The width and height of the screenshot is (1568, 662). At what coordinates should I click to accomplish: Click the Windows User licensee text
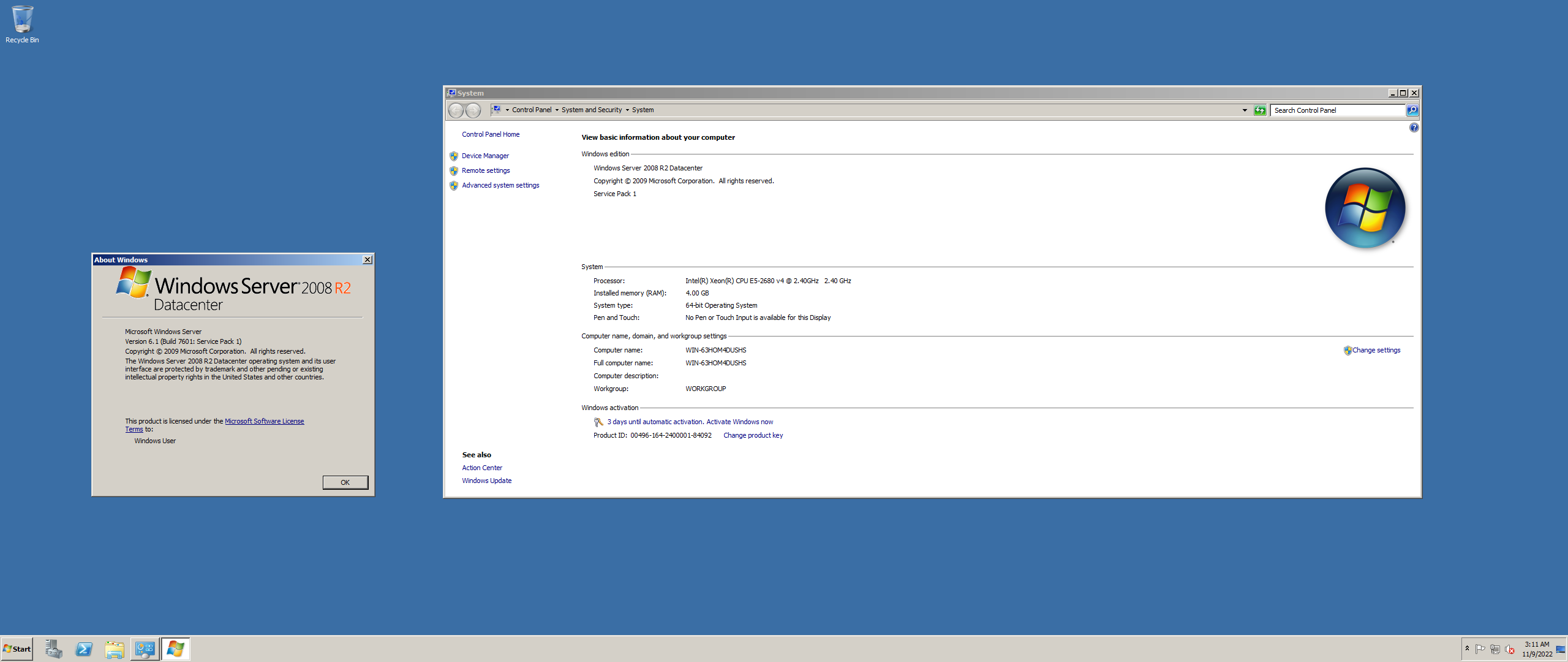click(x=155, y=441)
